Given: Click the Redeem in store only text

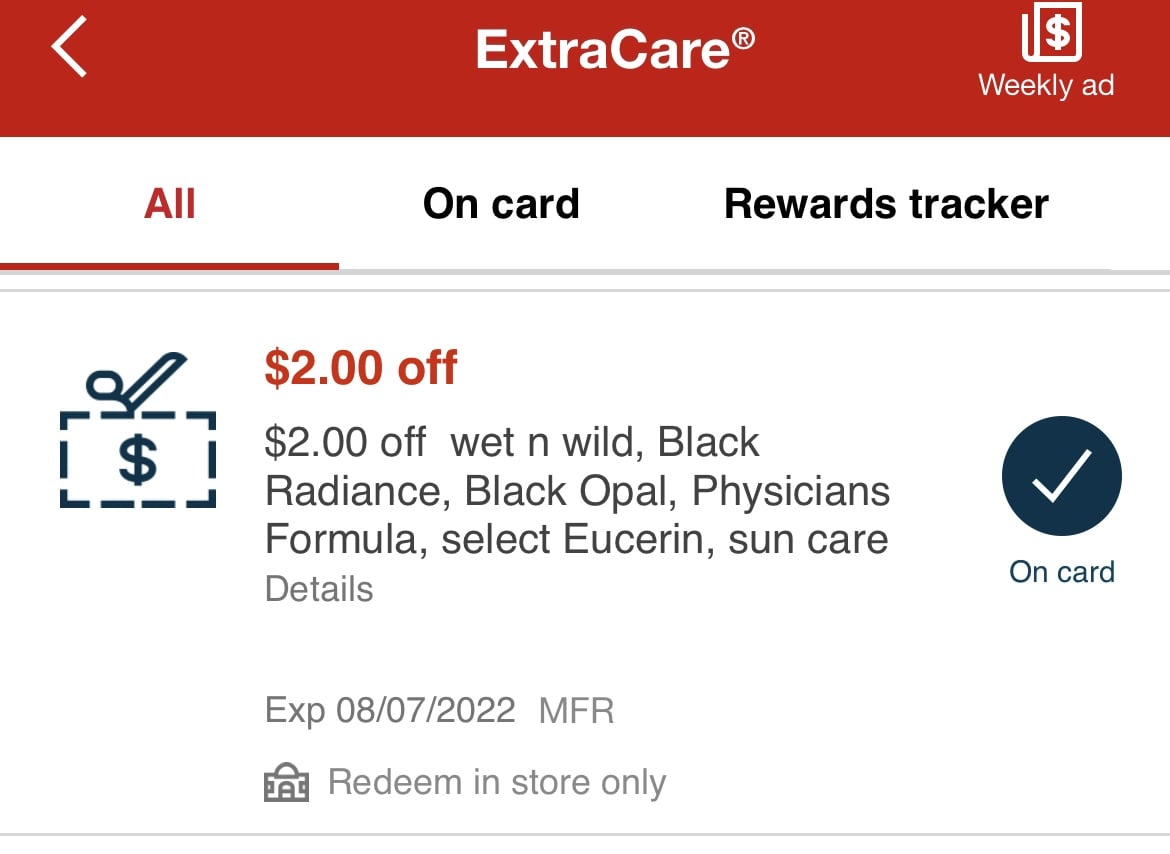Looking at the screenshot, I should click(x=497, y=782).
